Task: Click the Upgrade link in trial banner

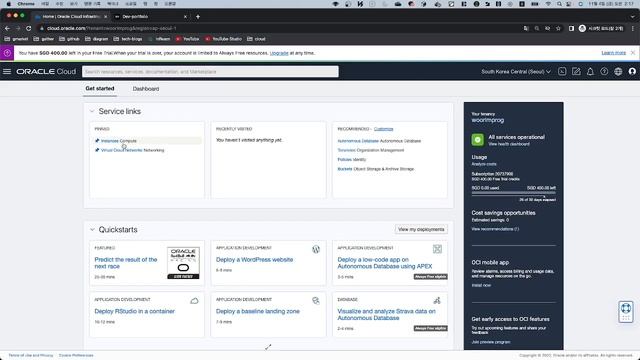Action: [279, 53]
